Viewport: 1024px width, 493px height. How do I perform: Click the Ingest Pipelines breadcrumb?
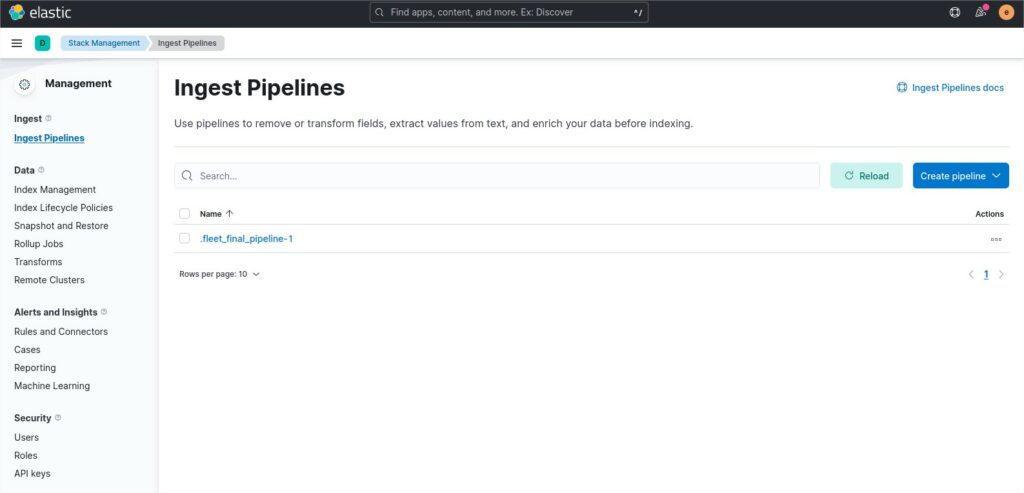[187, 43]
